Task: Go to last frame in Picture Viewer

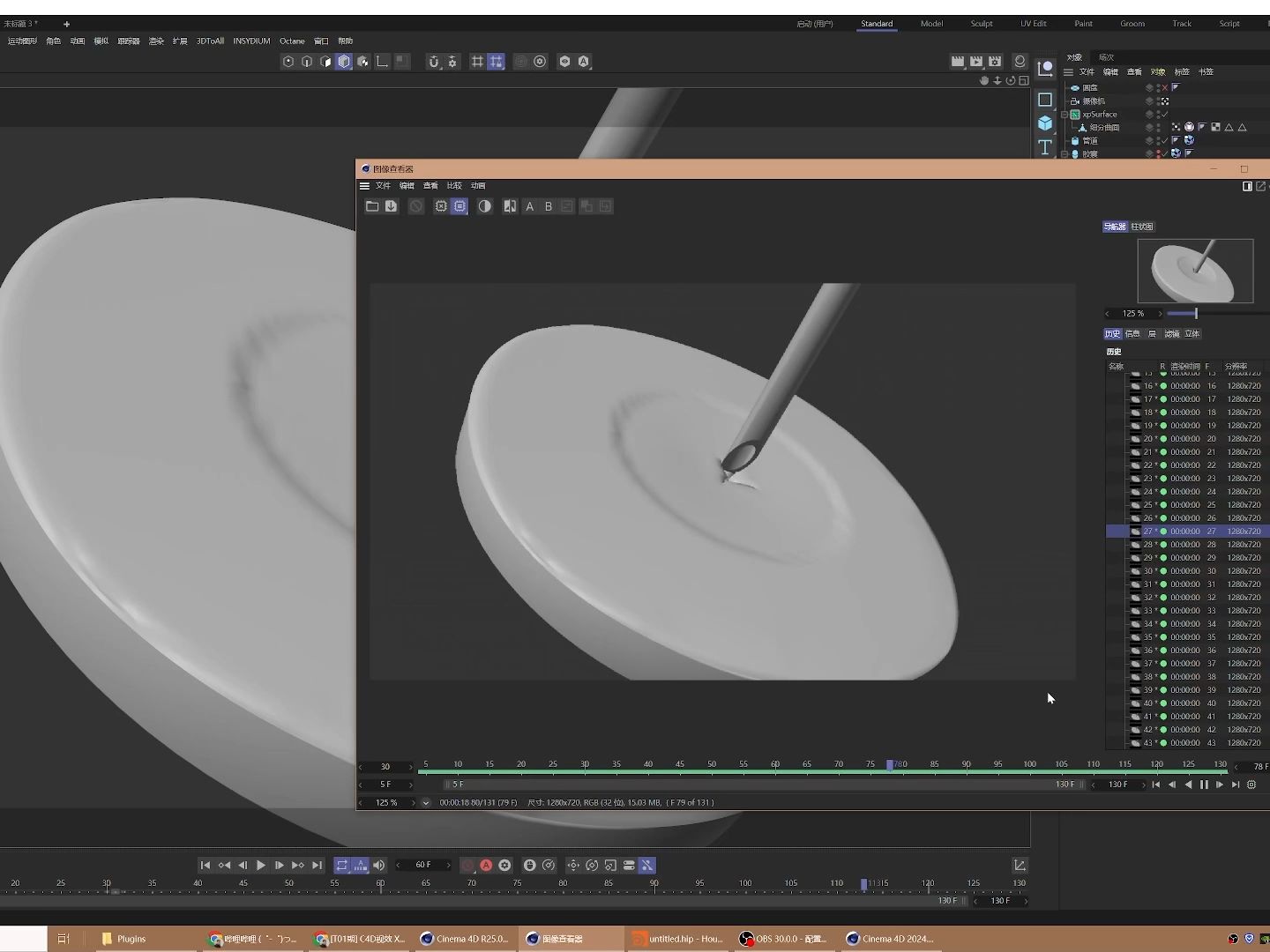Action: coord(1236,785)
